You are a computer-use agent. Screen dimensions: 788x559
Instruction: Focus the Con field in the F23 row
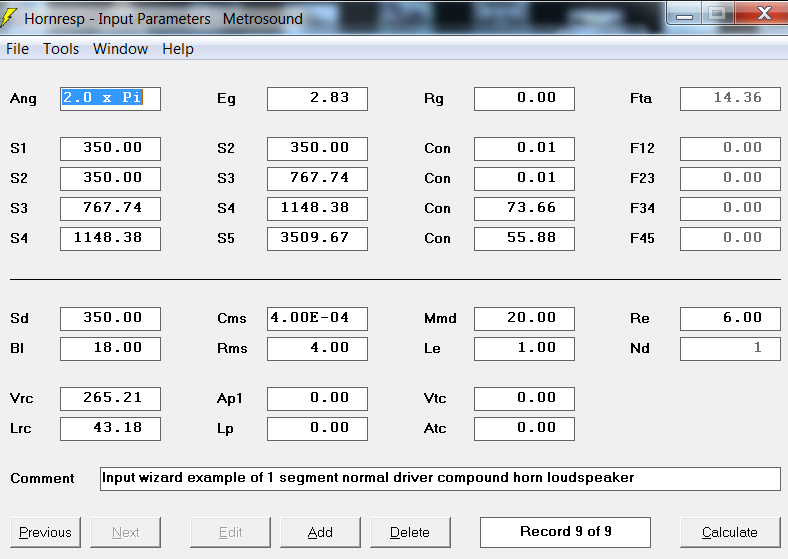tap(524, 179)
